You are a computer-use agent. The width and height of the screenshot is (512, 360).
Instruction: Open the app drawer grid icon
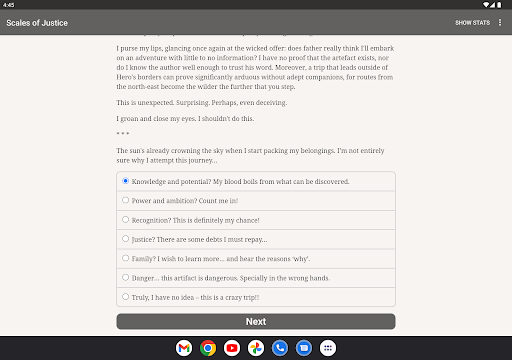[x=328, y=348]
